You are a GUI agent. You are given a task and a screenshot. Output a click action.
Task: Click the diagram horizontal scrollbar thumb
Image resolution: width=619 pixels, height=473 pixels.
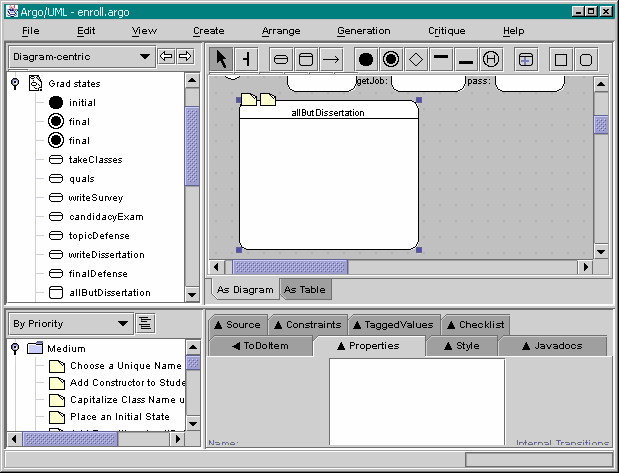[290, 267]
